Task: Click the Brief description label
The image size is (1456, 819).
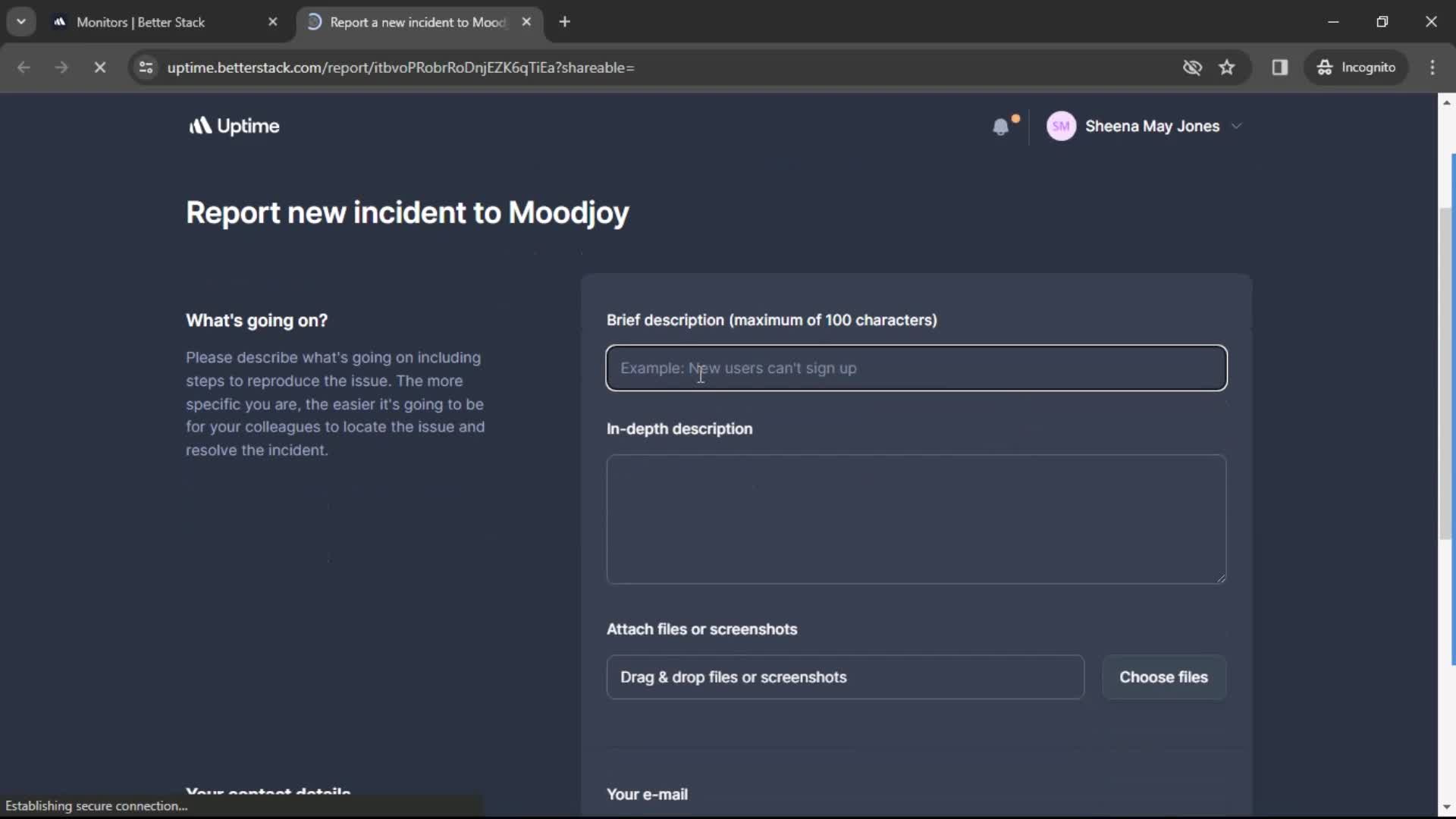Action: pos(771,320)
